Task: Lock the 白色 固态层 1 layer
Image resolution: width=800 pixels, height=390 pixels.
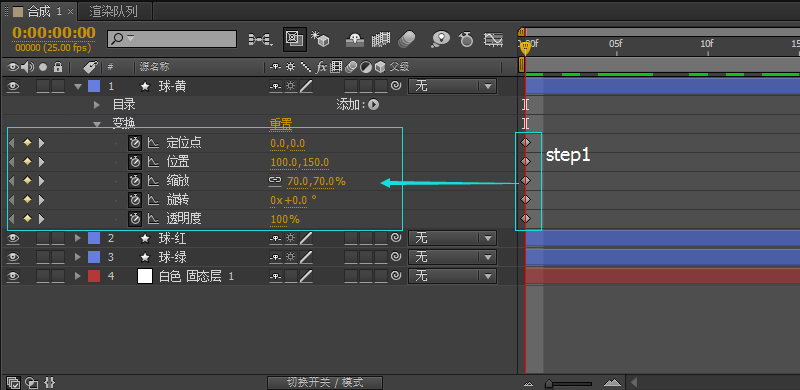Action: click(58, 276)
